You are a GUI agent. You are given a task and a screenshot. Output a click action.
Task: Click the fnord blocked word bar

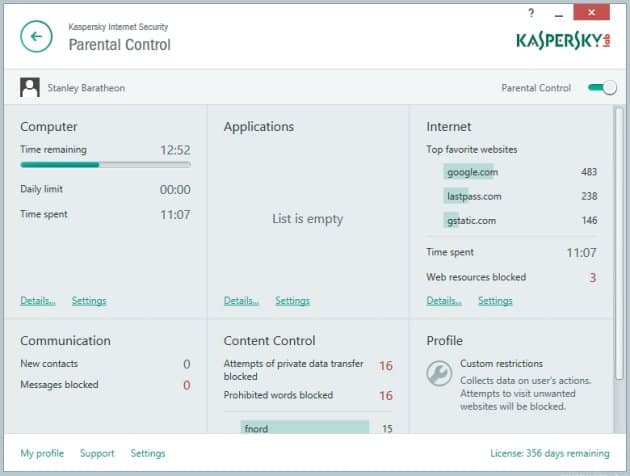305,427
